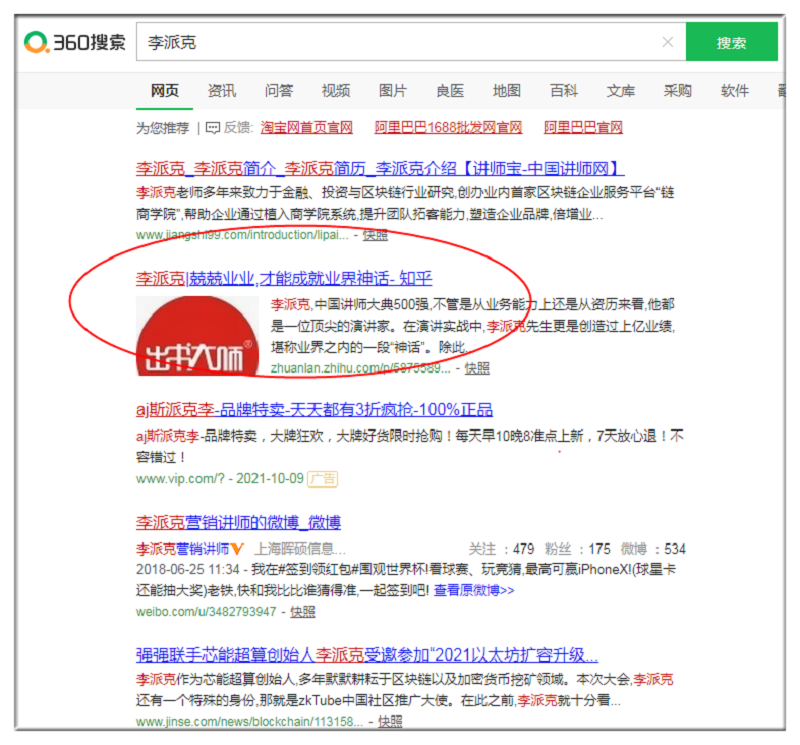Switch to the 资讯 tab
Screen dimensions: 800x745
coord(222,91)
